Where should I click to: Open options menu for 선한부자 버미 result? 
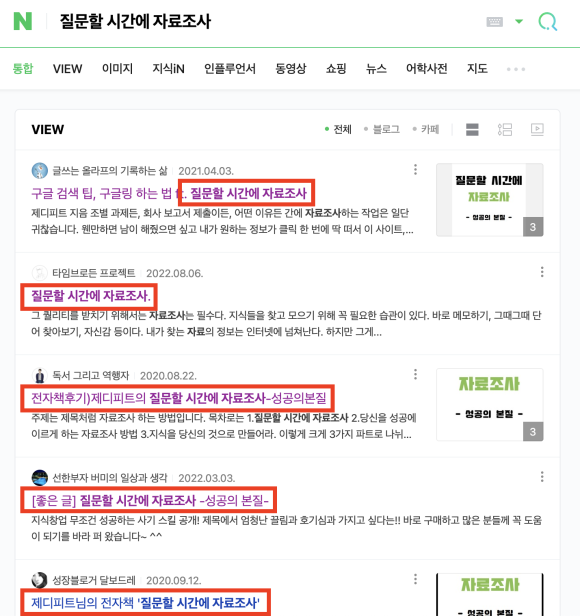(542, 477)
